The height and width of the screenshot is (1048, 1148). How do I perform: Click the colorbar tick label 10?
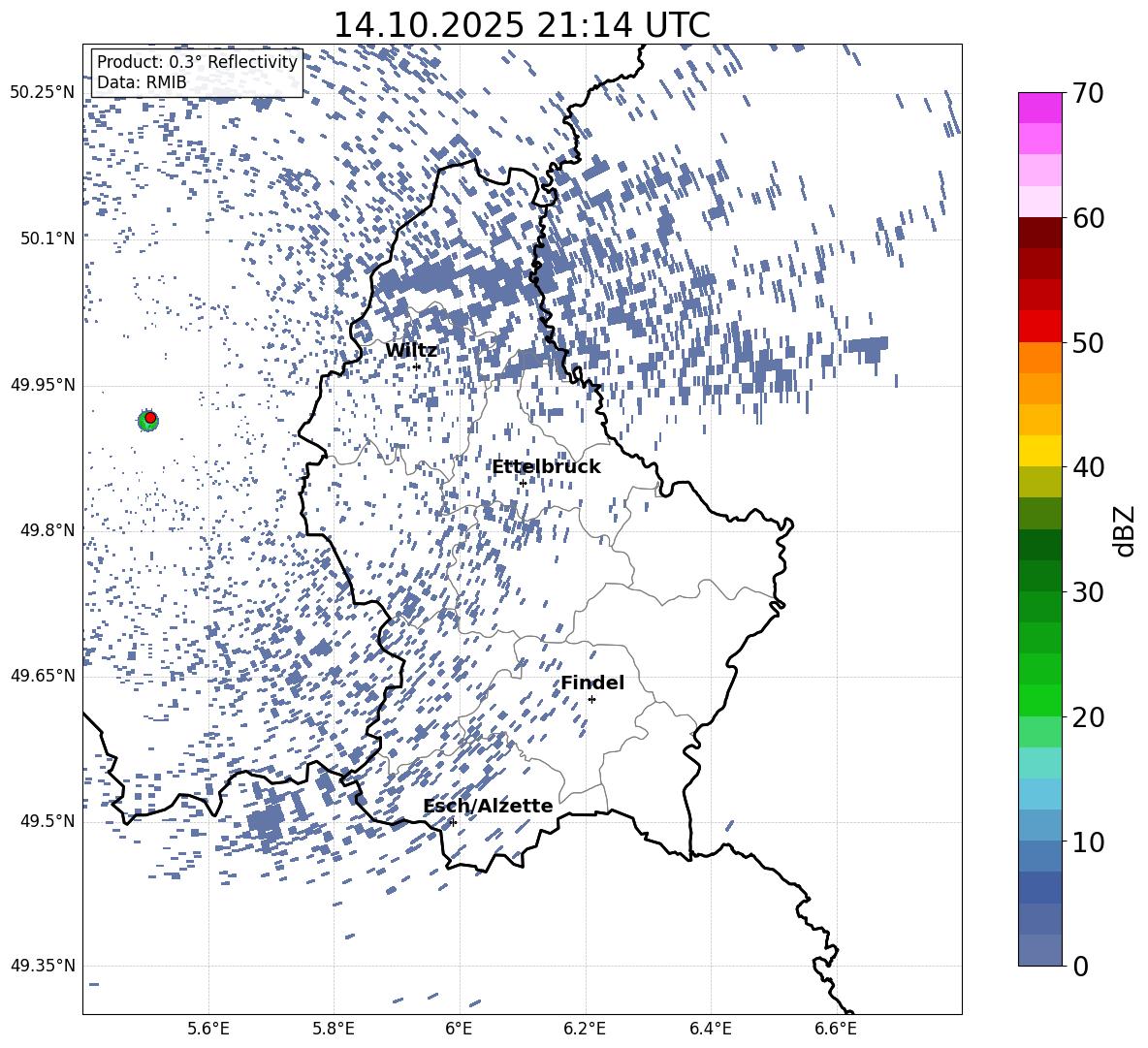pos(1088,842)
